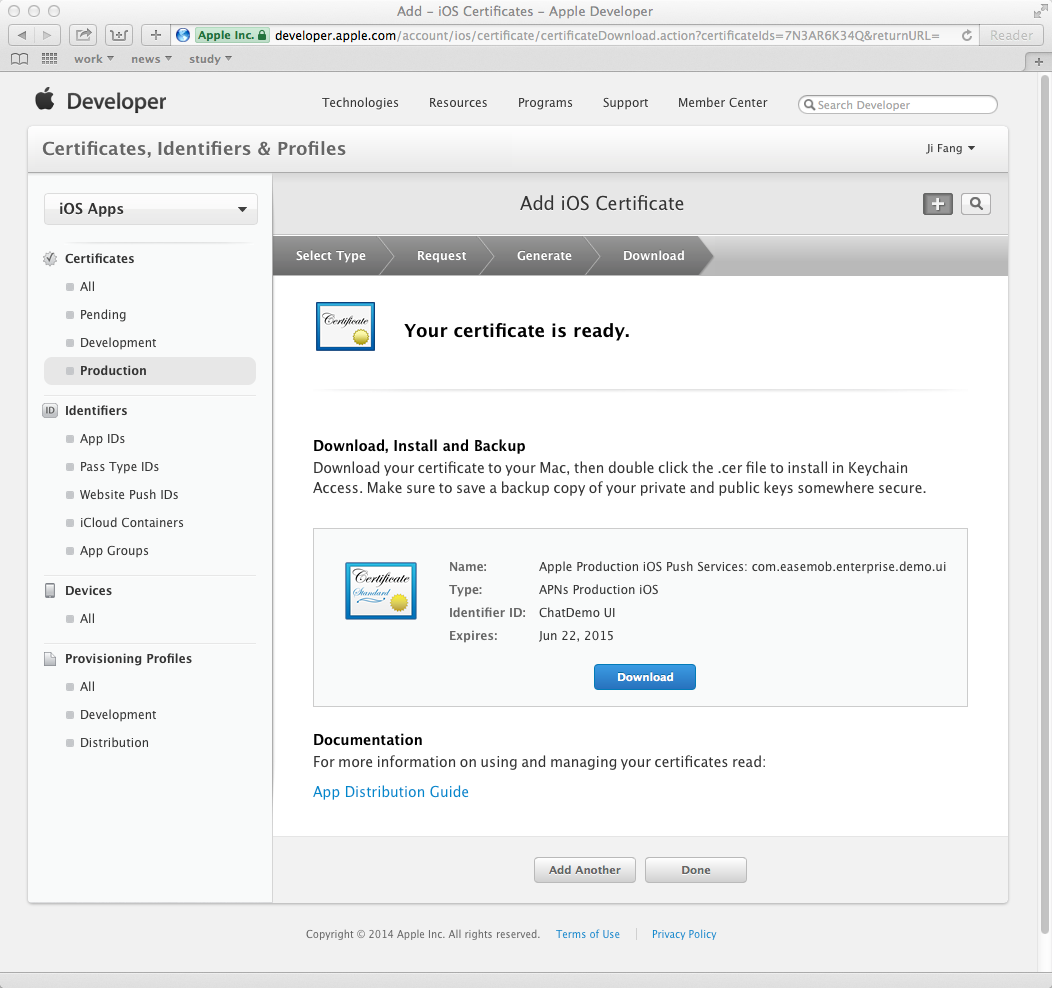Image resolution: width=1052 pixels, height=988 pixels.
Task: Click the Provisioning Profiles document icon
Action: tap(50, 659)
